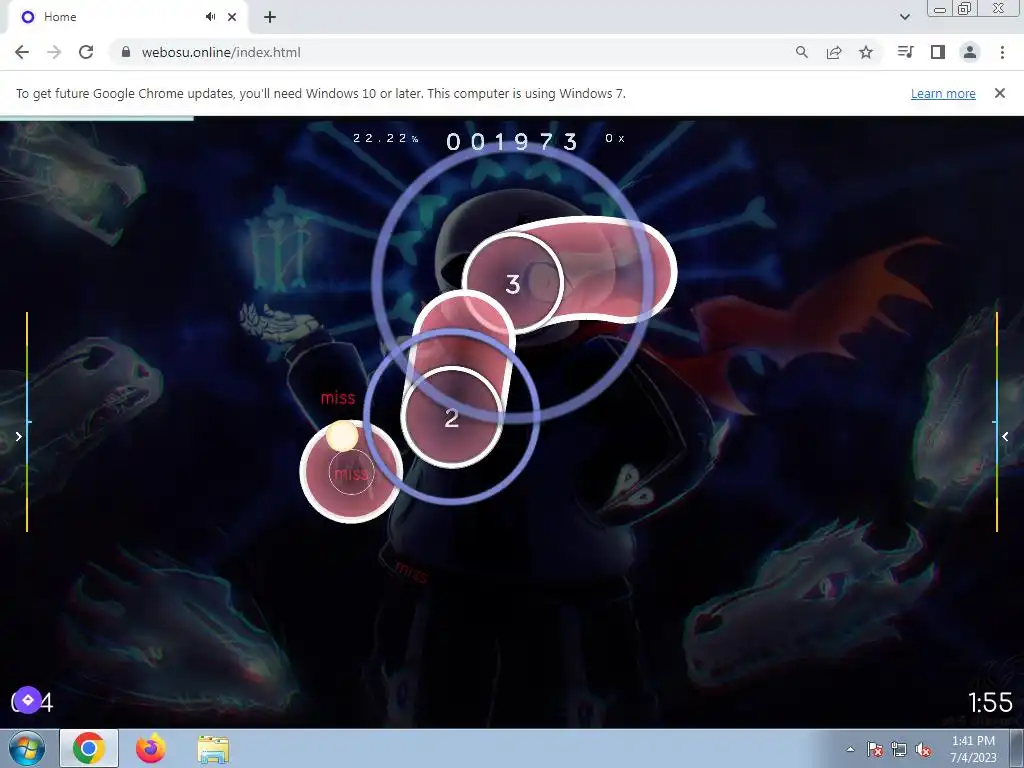Go back to the previous page
The height and width of the screenshot is (768, 1024).
tap(22, 52)
